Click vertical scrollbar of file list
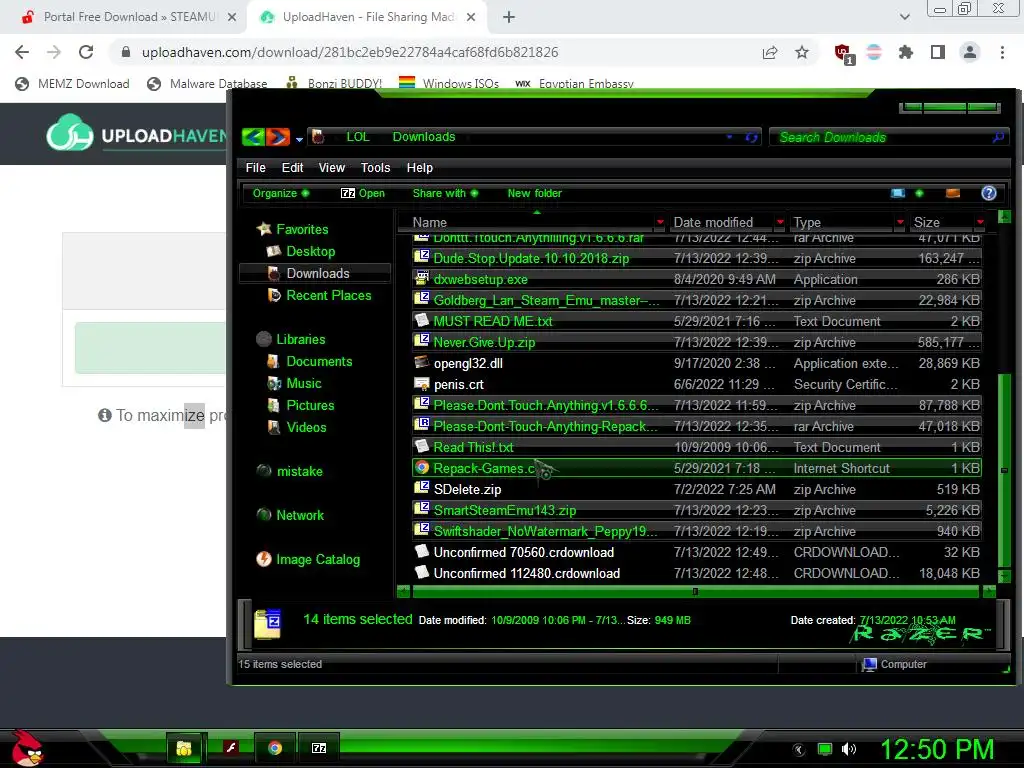This screenshot has width=1024, height=768. click(1004, 470)
